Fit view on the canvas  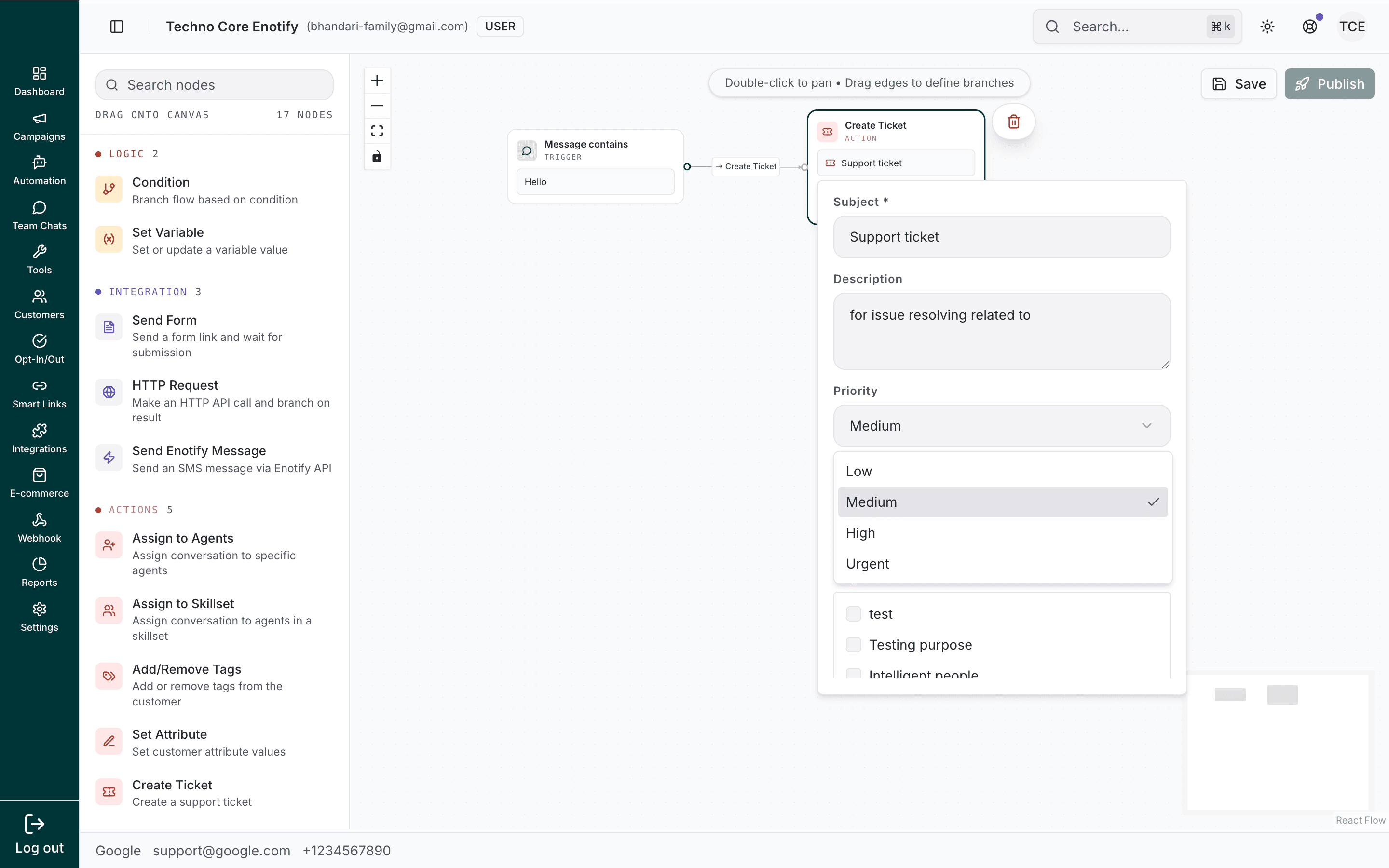pos(377,131)
